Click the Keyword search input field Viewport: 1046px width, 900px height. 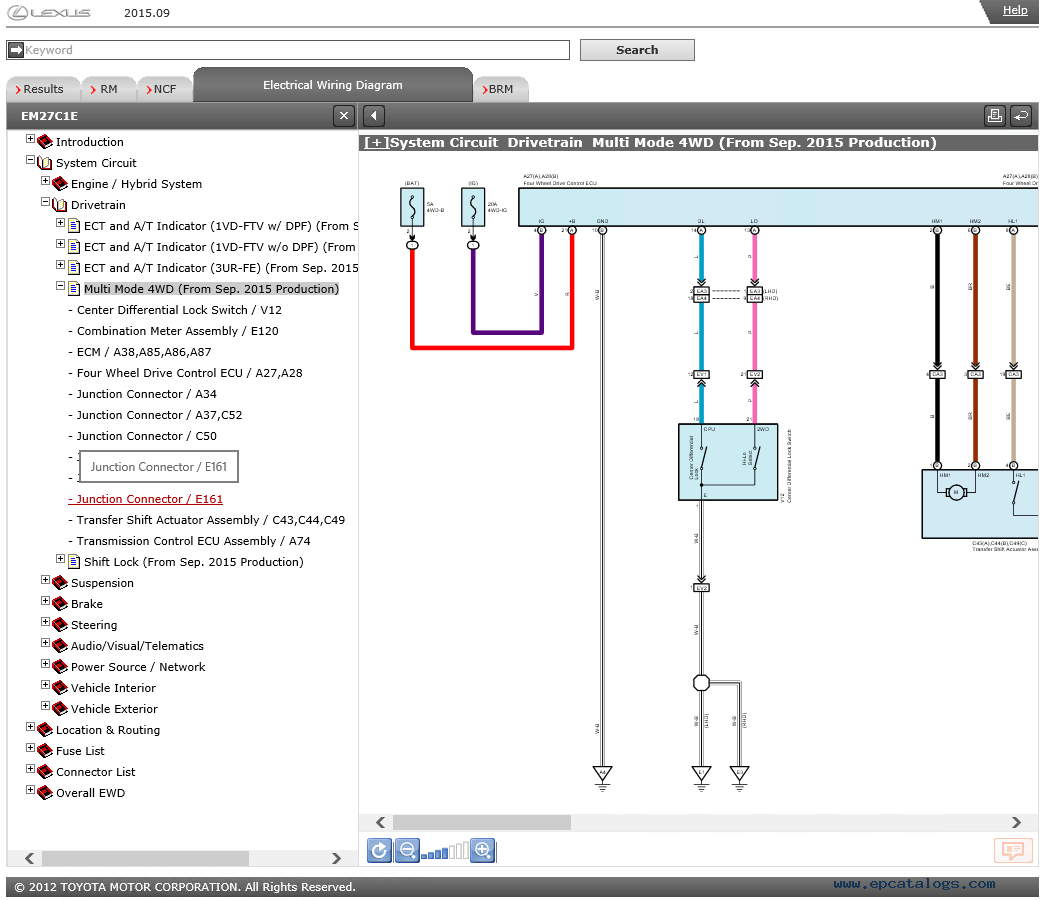[288, 50]
